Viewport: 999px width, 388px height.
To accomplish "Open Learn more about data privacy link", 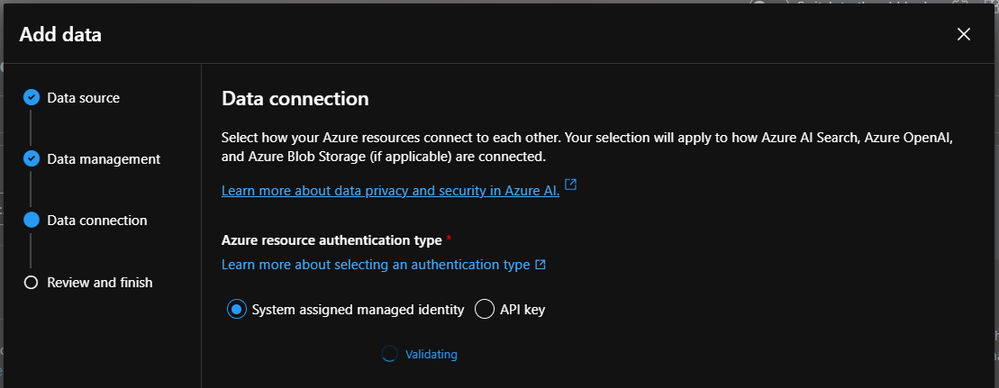I will [x=391, y=190].
